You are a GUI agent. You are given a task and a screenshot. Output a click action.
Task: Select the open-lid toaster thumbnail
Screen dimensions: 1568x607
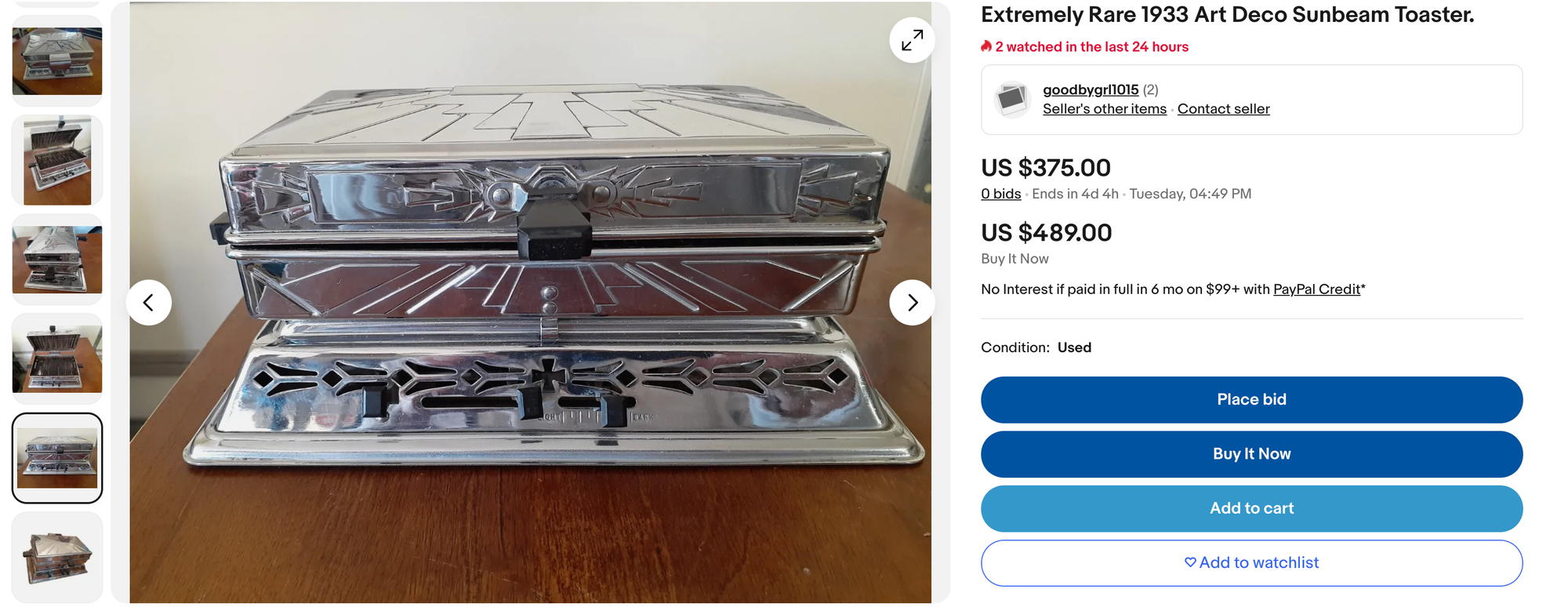click(x=57, y=160)
